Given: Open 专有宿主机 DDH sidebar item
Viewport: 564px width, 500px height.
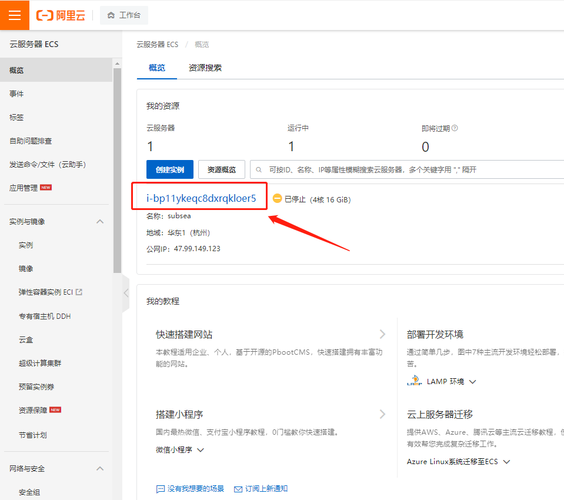Looking at the screenshot, I should pyautogui.click(x=45, y=316).
